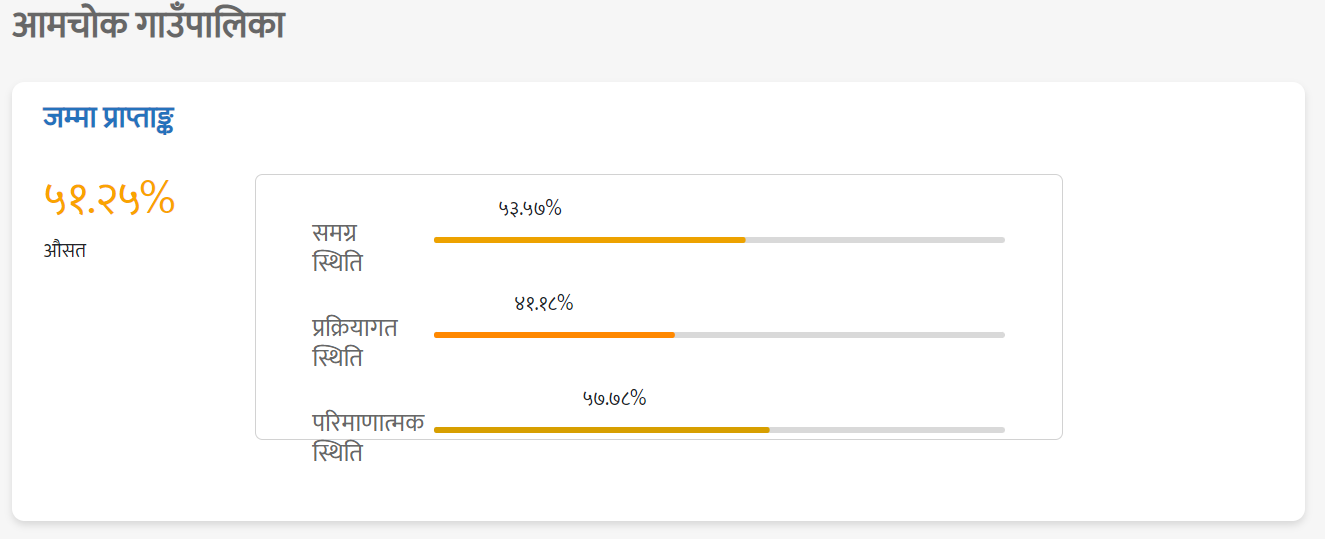
Task: Click the gray unfilled part of प्रक्रियागत स्थिति bar
Action: pyautogui.click(x=840, y=335)
